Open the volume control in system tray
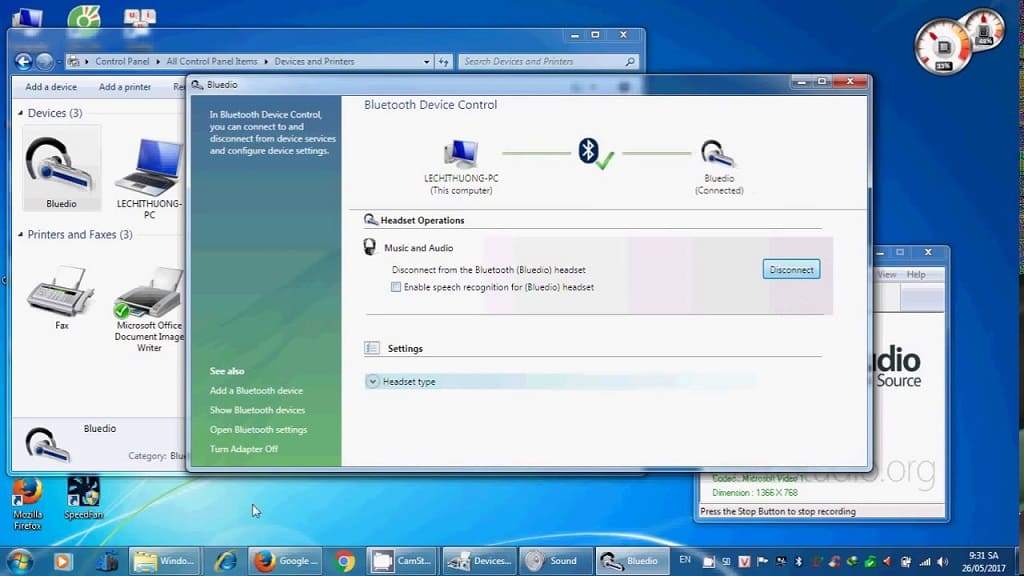 [942, 562]
